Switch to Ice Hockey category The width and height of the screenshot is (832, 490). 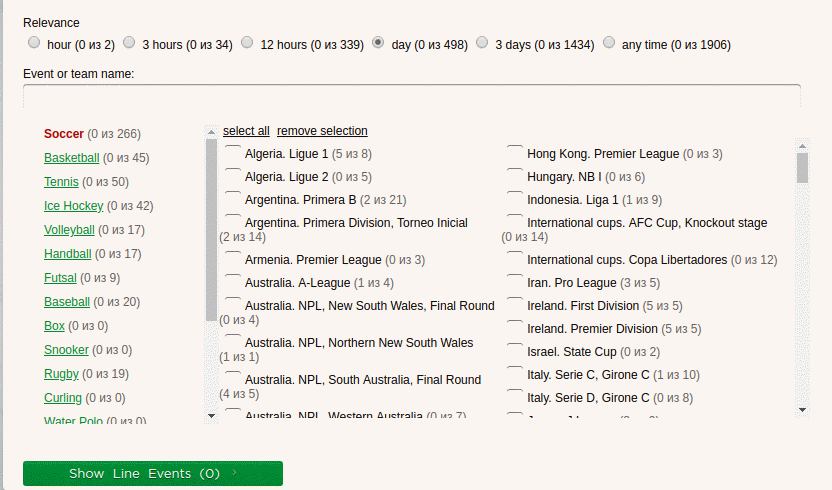pos(73,206)
